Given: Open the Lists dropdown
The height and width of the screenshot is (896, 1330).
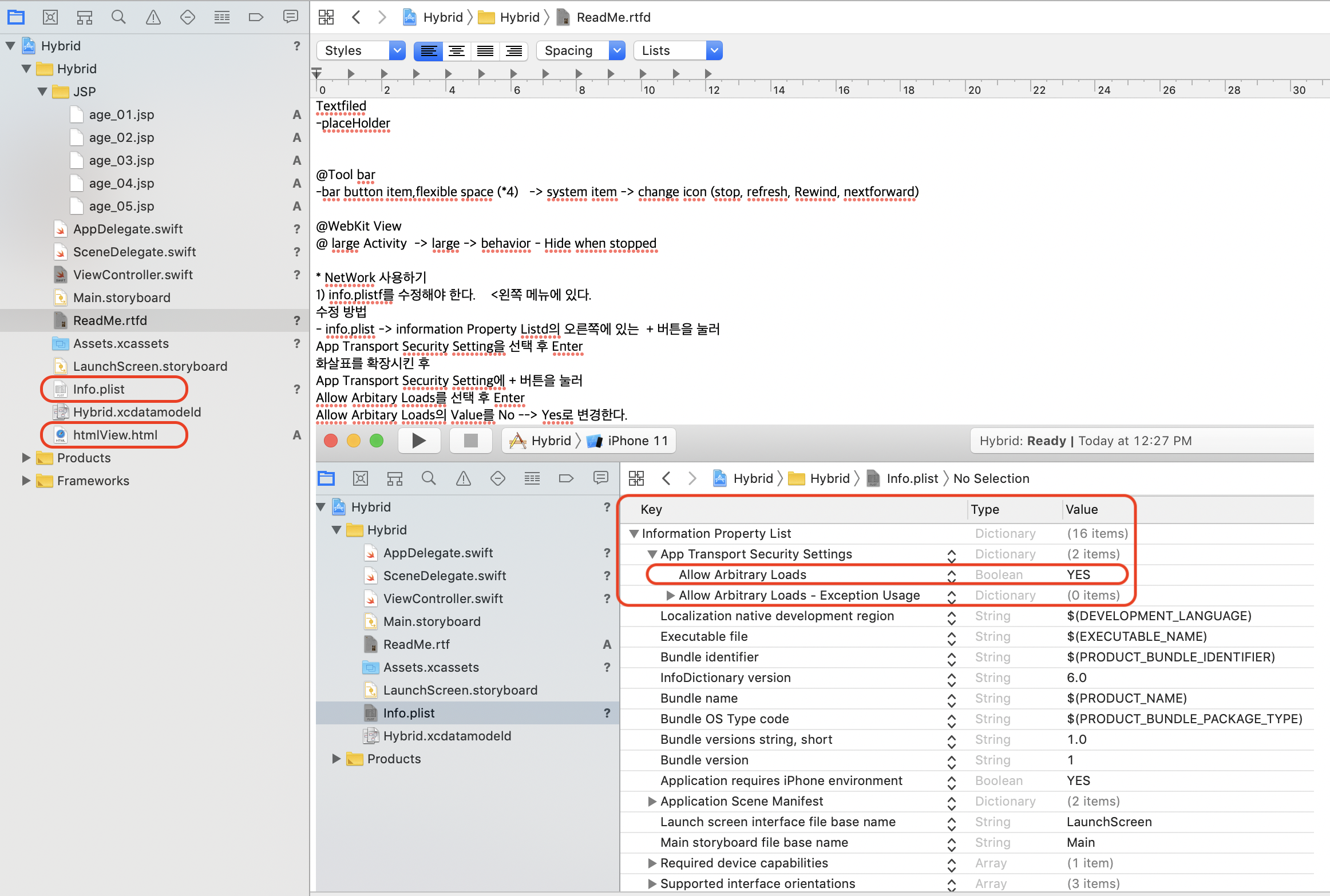Looking at the screenshot, I should pos(678,51).
